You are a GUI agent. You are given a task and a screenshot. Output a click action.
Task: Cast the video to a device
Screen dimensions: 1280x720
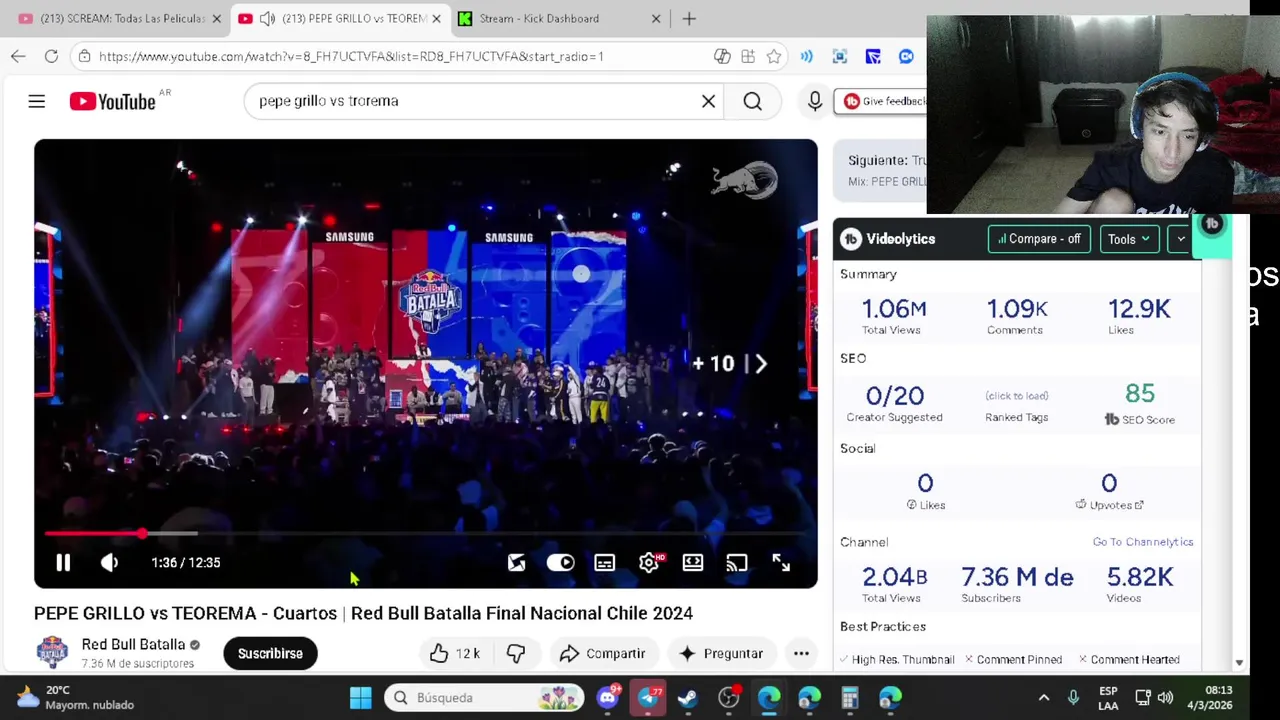click(x=737, y=563)
